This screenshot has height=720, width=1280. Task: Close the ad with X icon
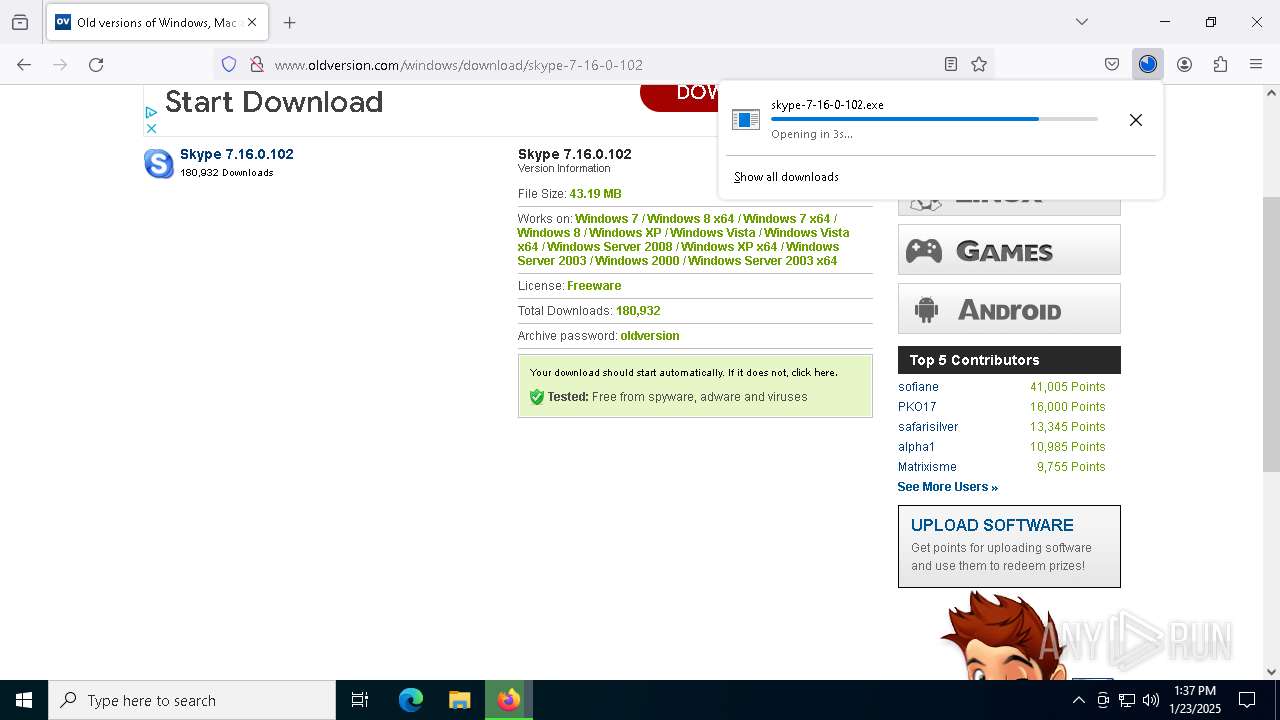[x=151, y=128]
